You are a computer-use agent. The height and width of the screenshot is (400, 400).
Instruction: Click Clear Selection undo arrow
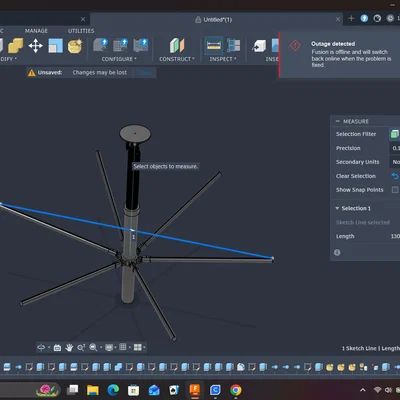(395, 176)
